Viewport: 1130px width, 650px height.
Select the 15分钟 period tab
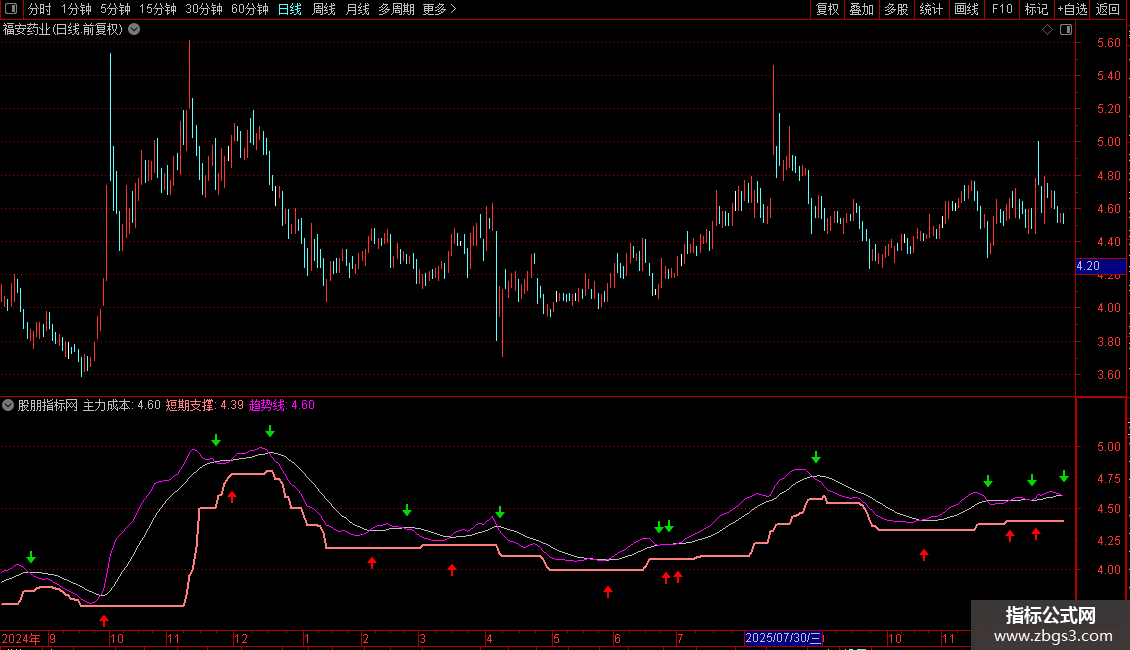coord(157,9)
